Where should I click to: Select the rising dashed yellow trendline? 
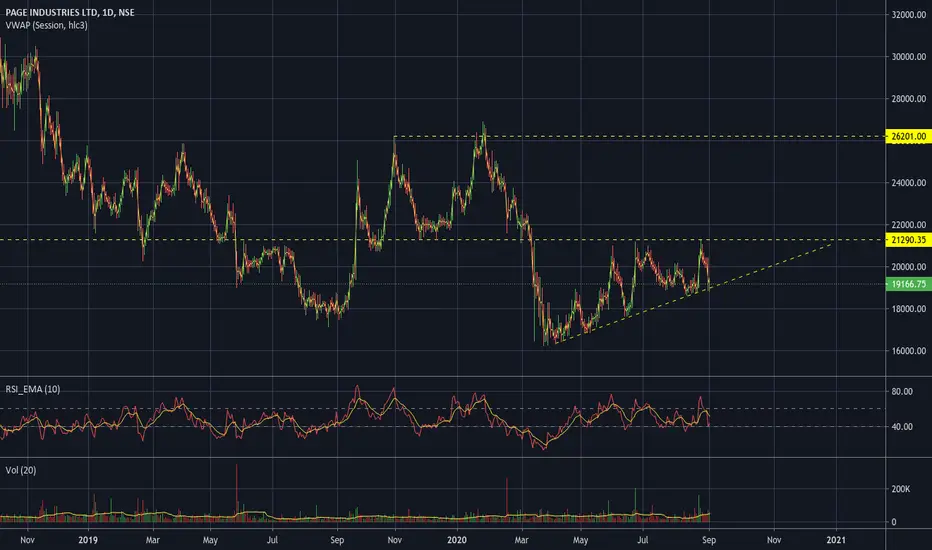coord(693,293)
